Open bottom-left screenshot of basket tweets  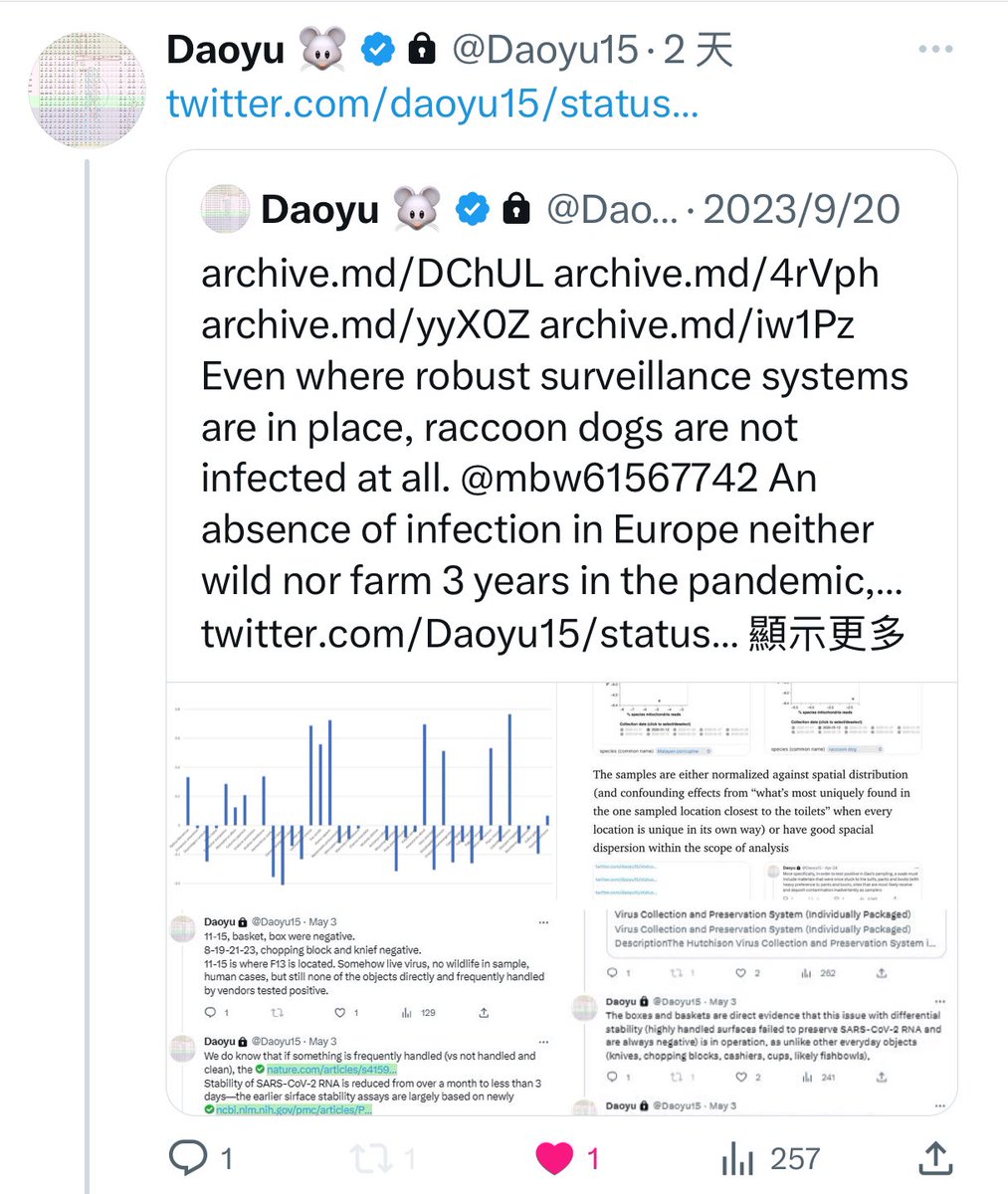click(x=362, y=1010)
